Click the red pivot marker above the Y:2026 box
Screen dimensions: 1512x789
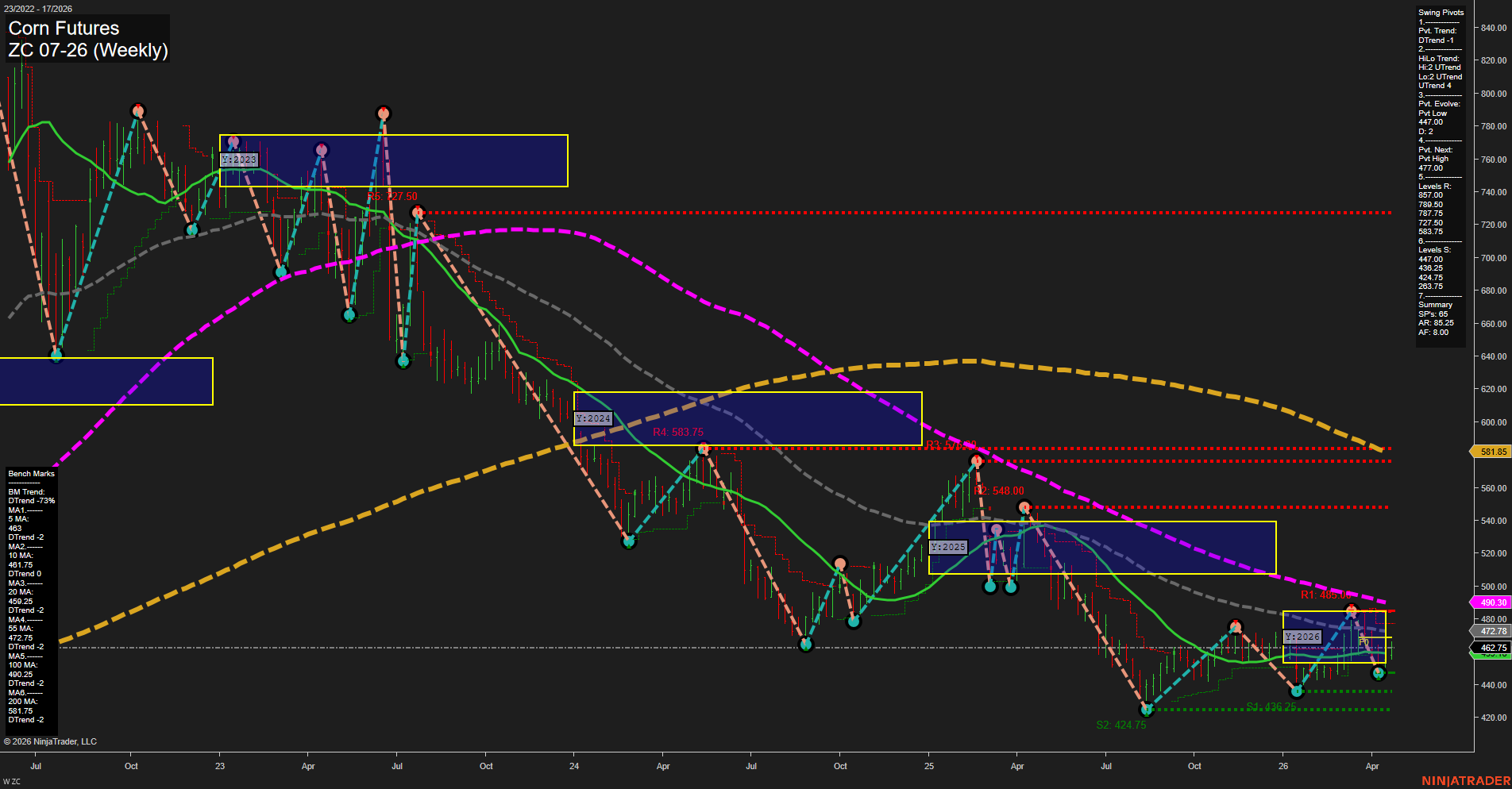1351,609
